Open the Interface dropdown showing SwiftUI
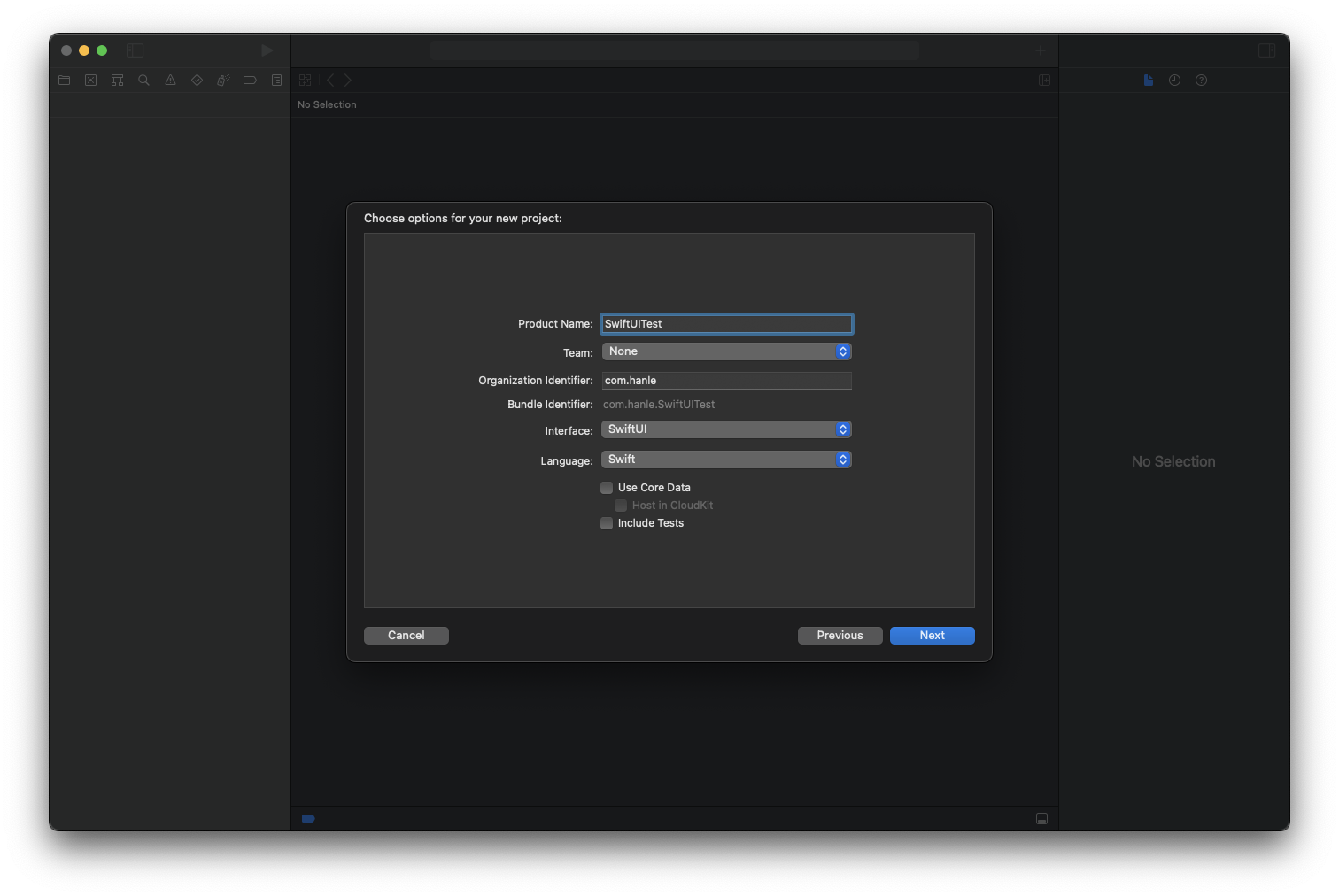Screen dimensions: 1339x896 pyautogui.click(x=726, y=429)
